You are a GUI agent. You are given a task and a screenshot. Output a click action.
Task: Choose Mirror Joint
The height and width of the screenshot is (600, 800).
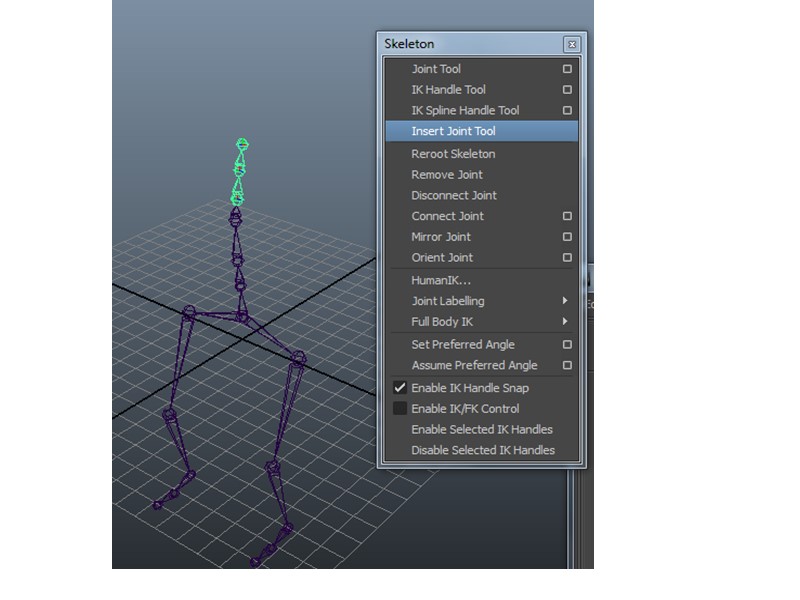(x=441, y=237)
